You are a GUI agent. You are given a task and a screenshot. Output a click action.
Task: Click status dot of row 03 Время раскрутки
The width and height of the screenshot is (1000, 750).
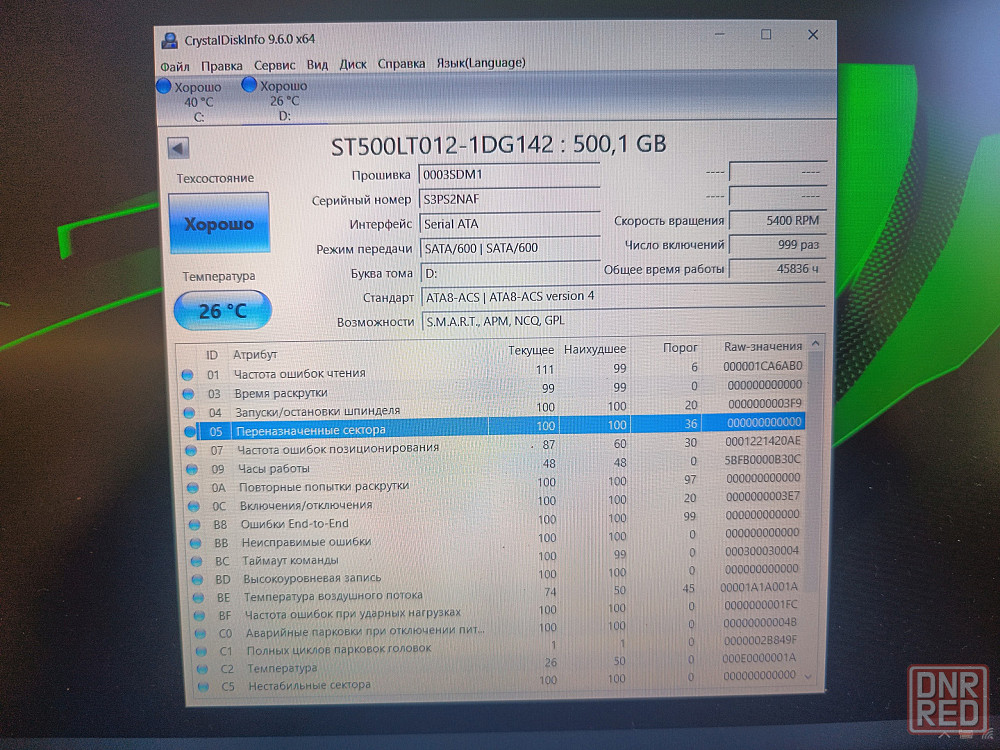(x=188, y=393)
